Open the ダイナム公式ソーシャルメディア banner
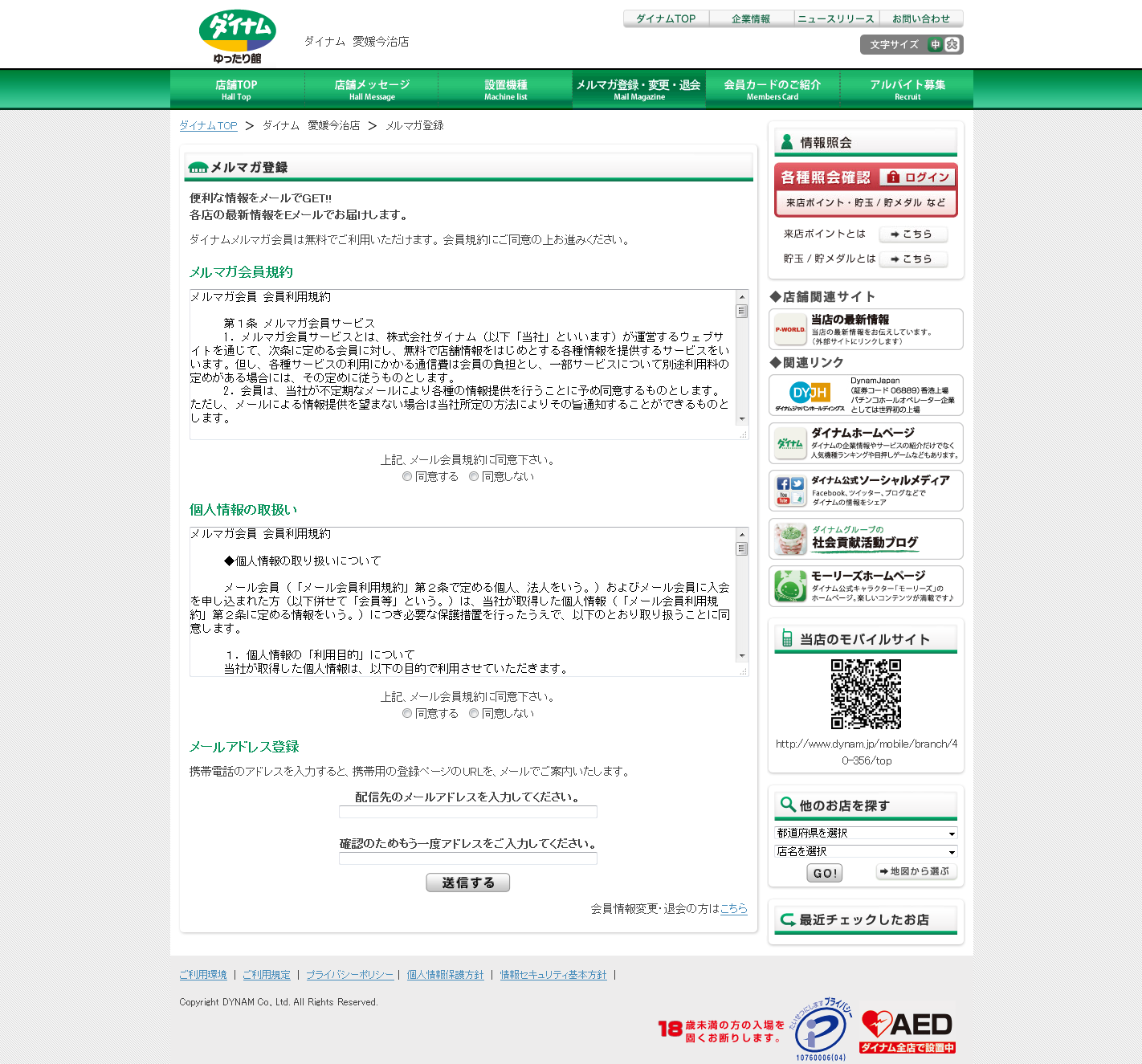The width and height of the screenshot is (1142, 1064). 866,491
